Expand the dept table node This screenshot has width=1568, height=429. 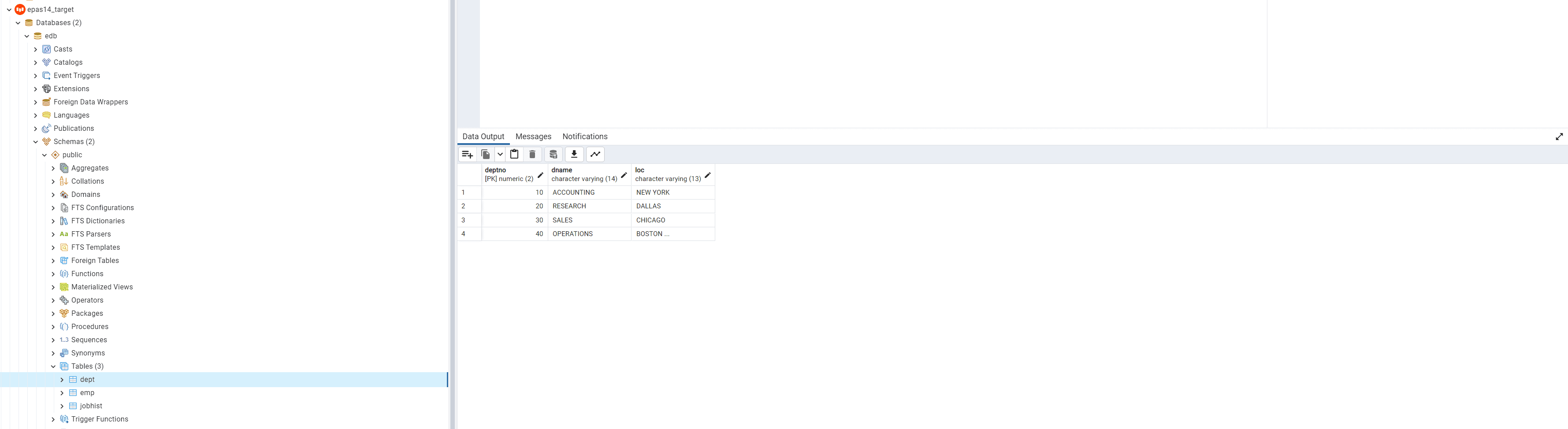(62, 379)
